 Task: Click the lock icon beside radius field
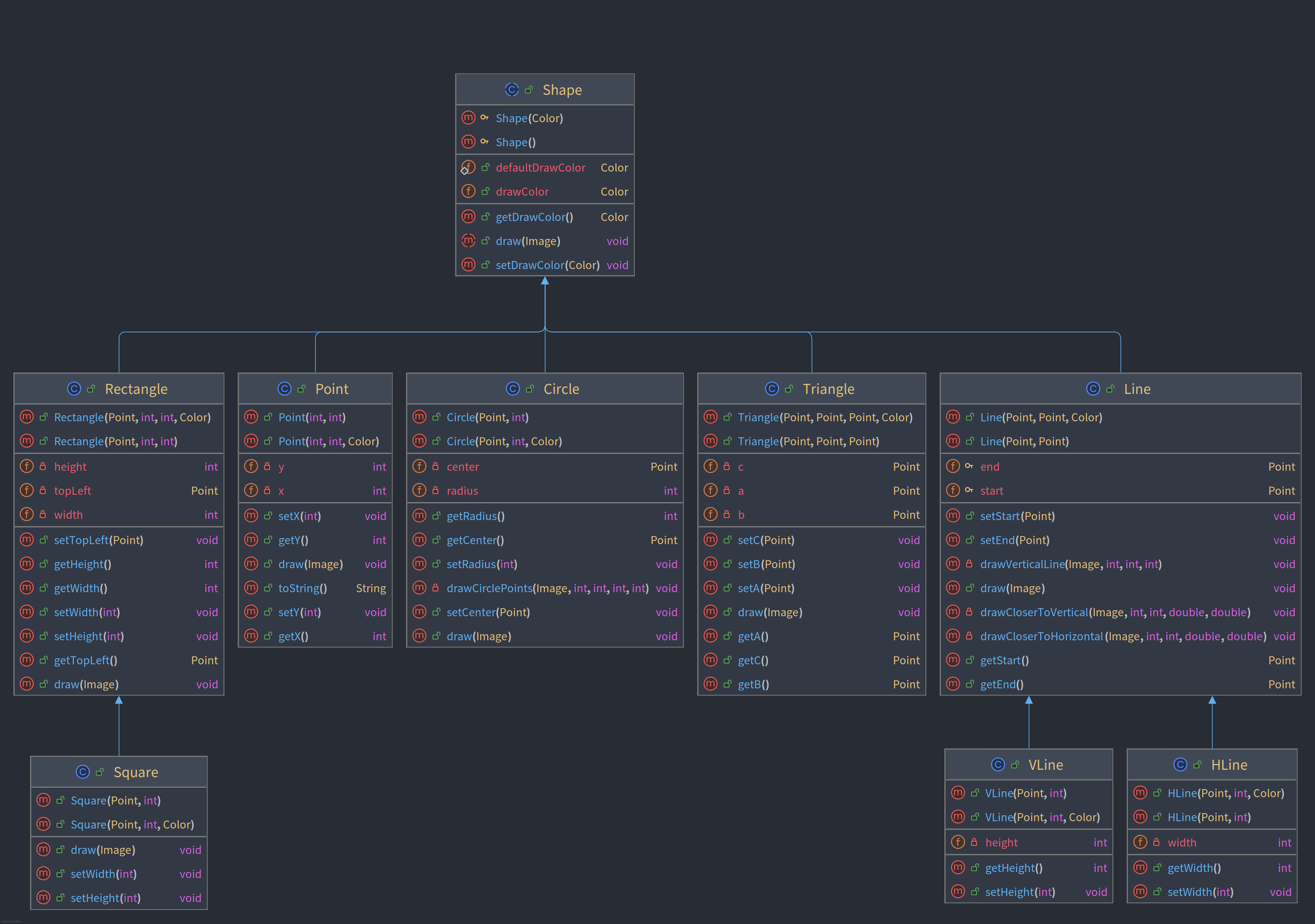[435, 491]
